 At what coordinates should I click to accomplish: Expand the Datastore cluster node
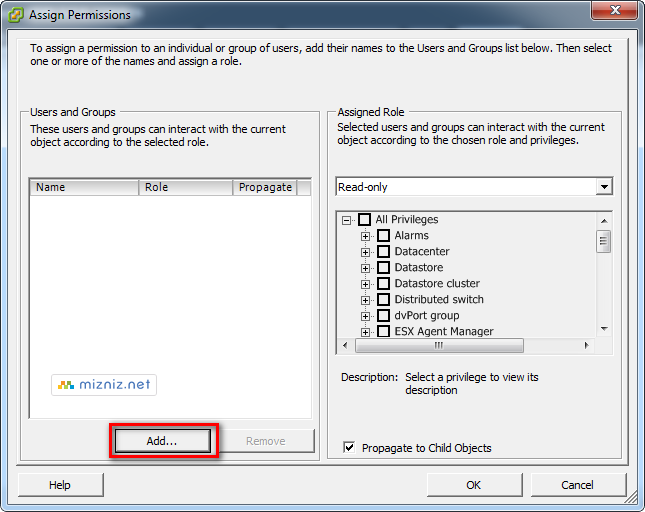click(x=365, y=284)
